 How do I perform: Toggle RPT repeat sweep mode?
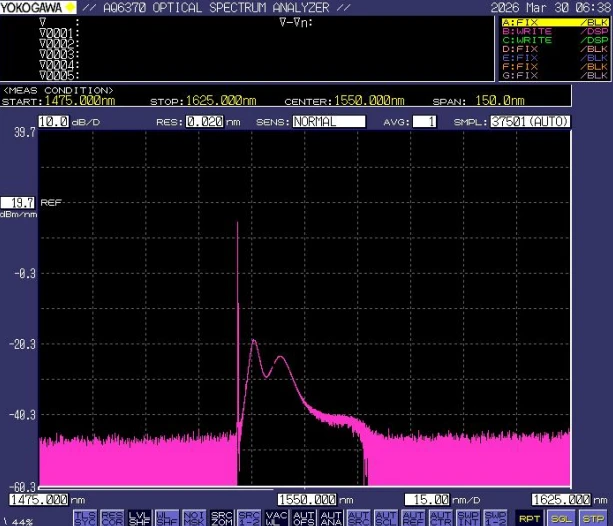click(529, 518)
